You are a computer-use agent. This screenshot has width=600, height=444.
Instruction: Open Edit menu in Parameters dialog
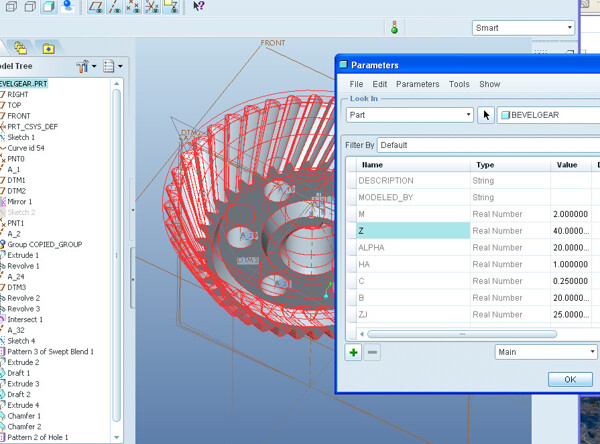pyautogui.click(x=380, y=84)
